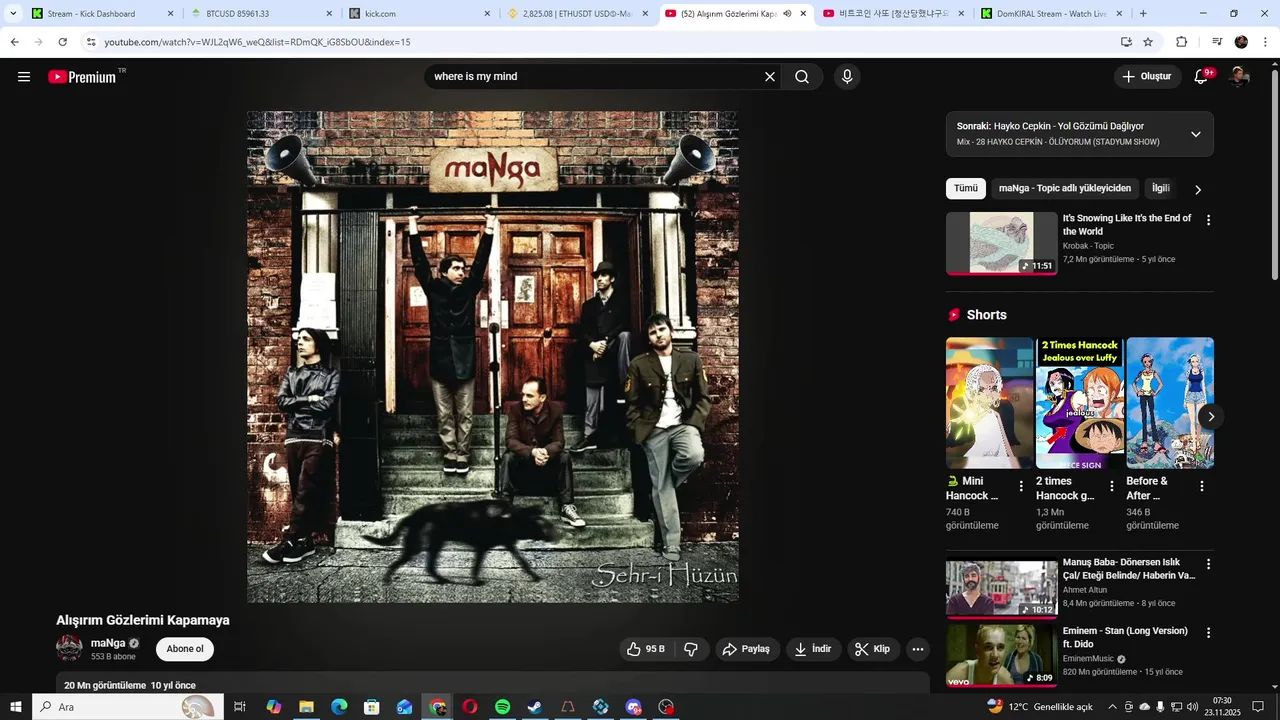Open the Chrome three-dot menu
Image resolution: width=1280 pixels, height=720 pixels.
coord(1265,42)
